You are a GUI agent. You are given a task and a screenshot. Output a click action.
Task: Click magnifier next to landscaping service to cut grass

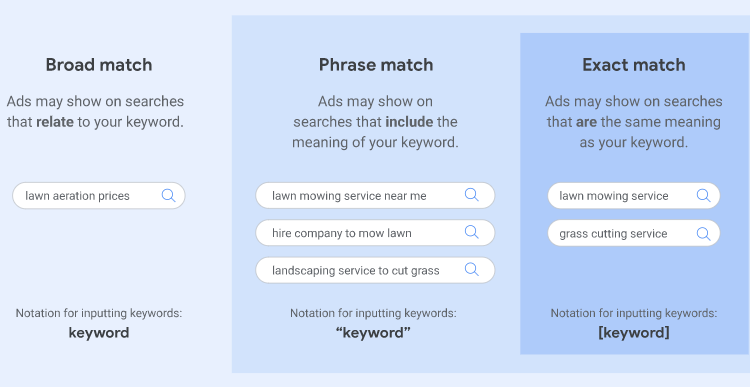pos(472,269)
